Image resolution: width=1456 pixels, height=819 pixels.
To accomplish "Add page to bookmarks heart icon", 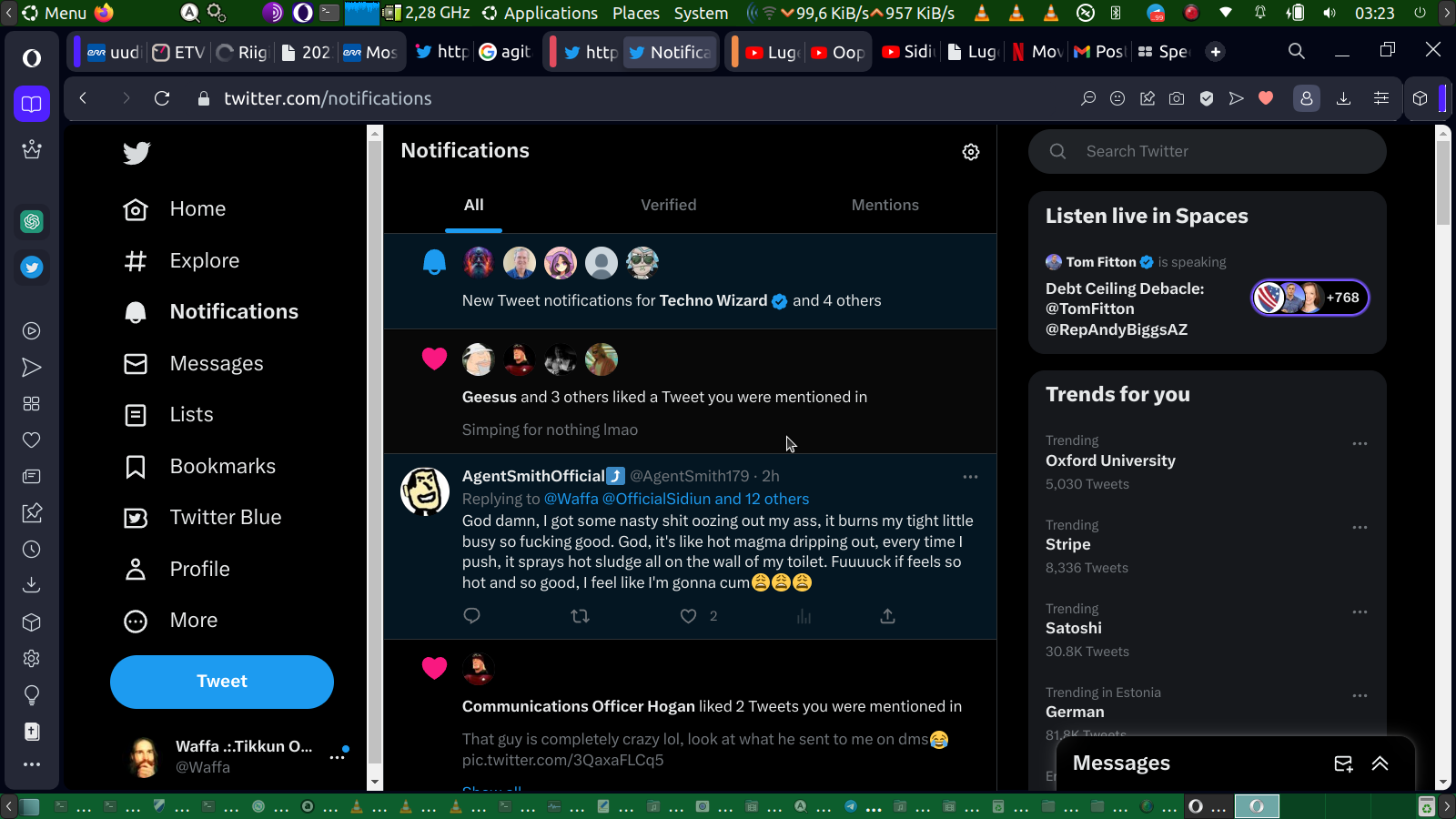I will point(1266,98).
